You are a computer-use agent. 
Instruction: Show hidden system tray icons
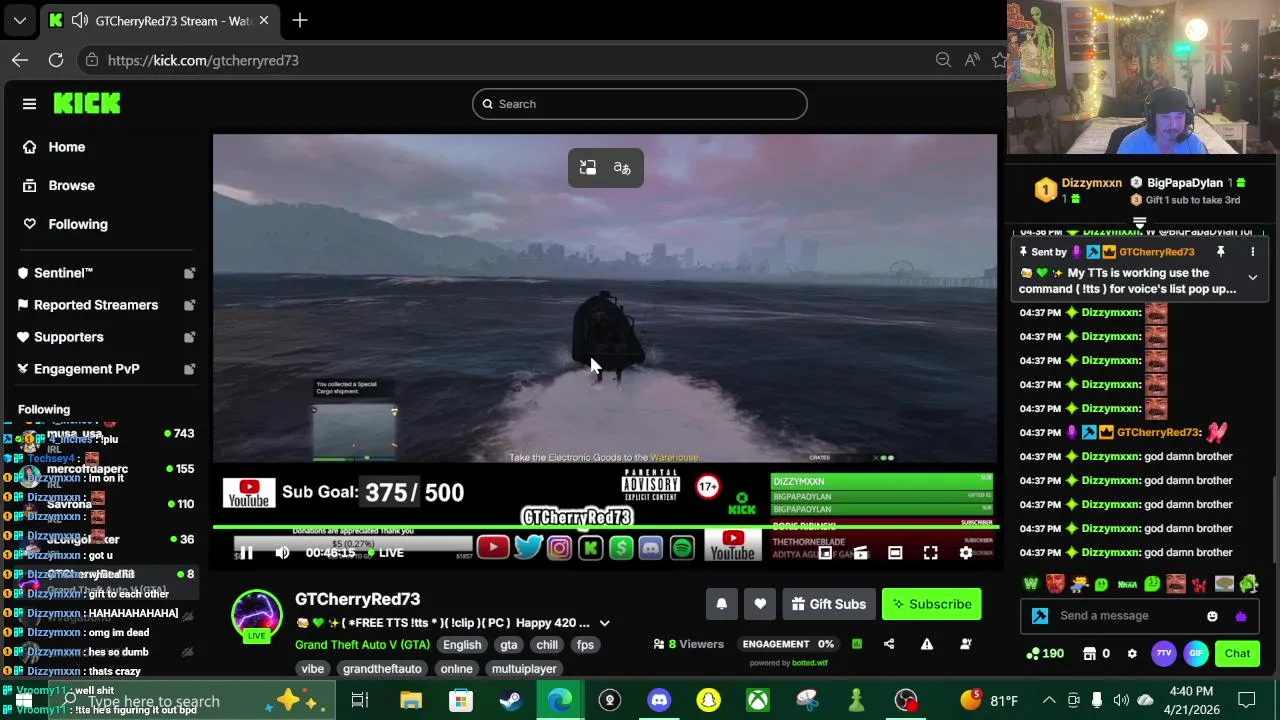(1049, 700)
